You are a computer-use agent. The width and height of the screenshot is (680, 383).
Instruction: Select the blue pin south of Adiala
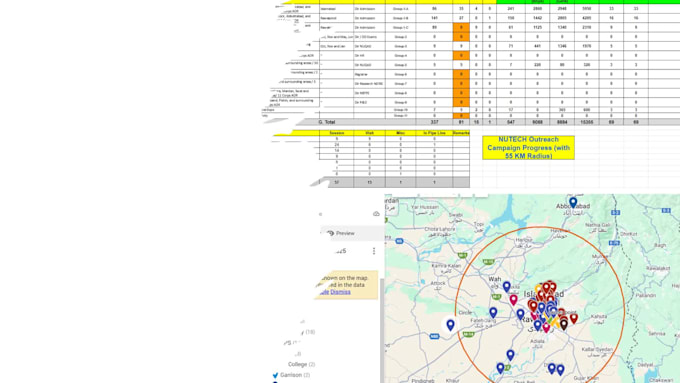pos(510,355)
